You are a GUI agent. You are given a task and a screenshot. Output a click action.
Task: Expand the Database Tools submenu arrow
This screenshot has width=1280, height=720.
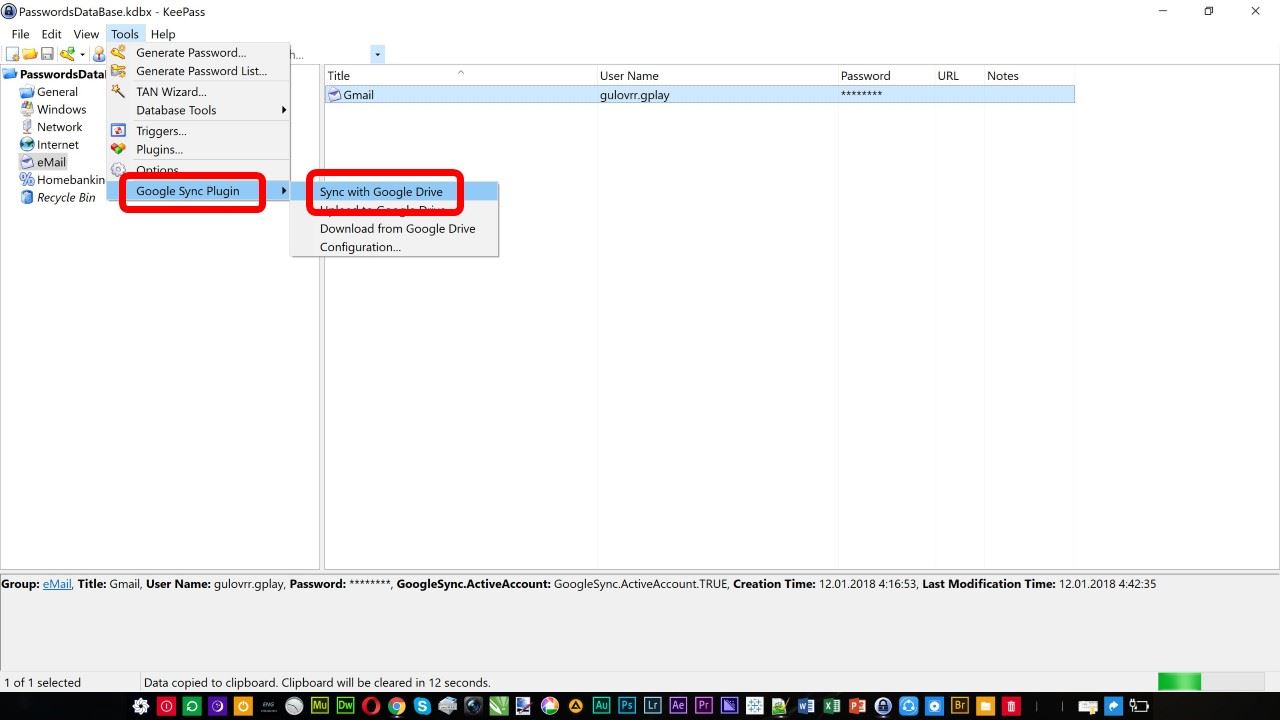pyautogui.click(x=284, y=110)
